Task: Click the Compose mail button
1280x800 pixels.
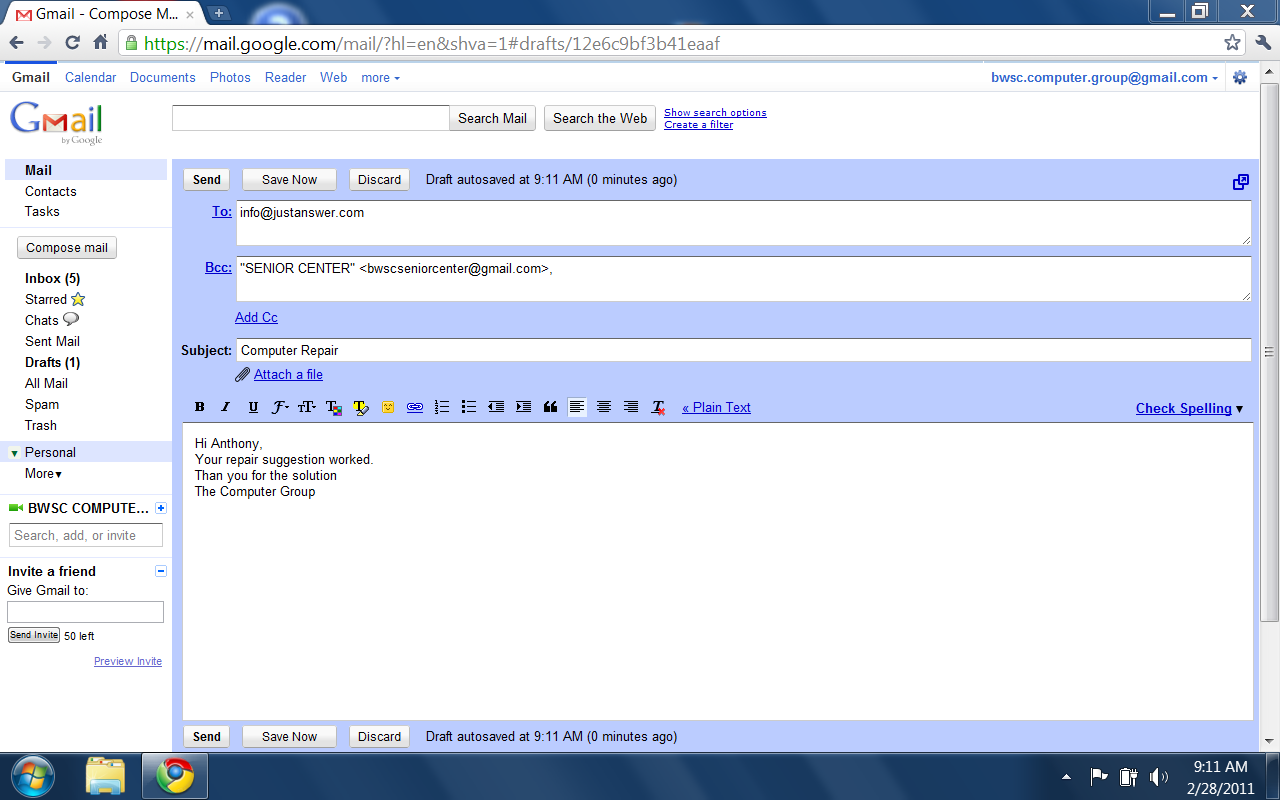Action: click(x=67, y=248)
